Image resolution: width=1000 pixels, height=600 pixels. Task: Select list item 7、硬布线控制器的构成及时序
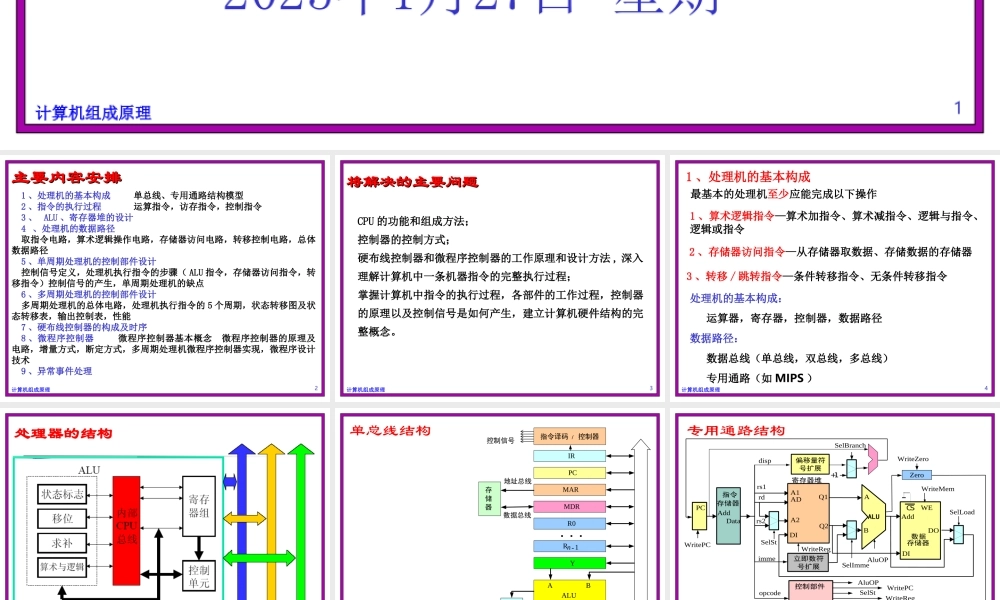click(84, 327)
